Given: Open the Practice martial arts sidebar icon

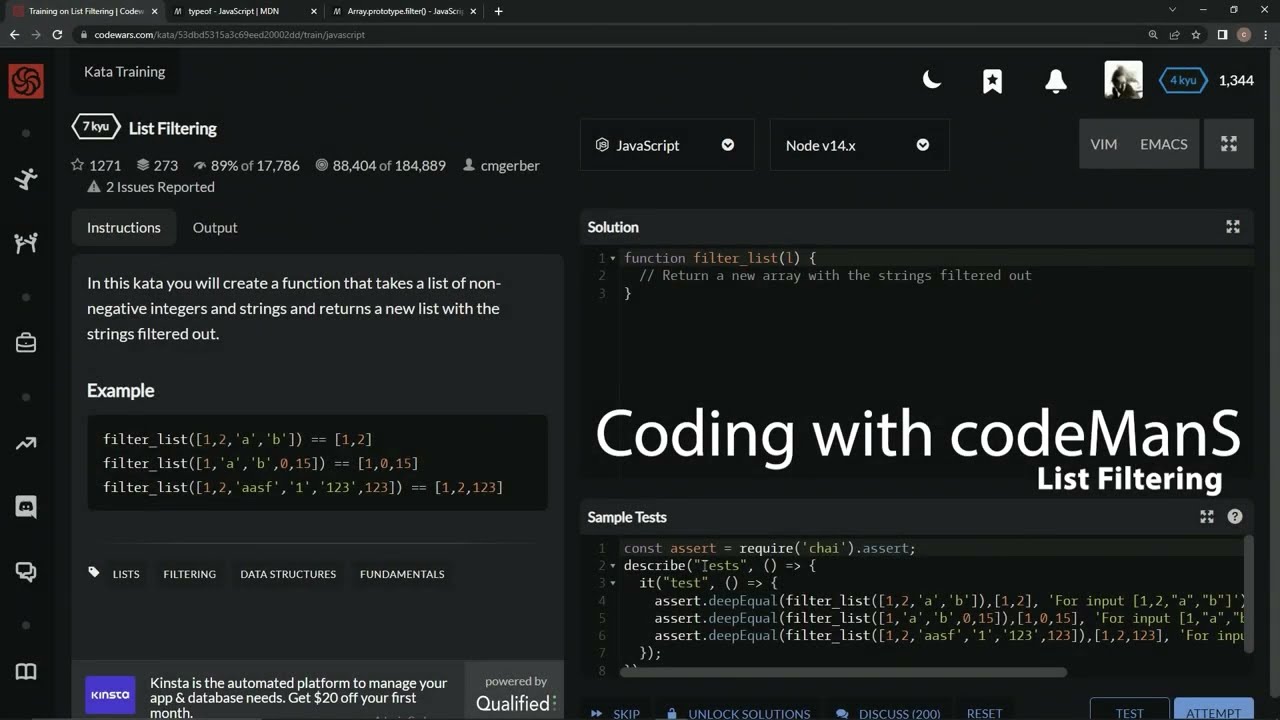Looking at the screenshot, I should pos(26,179).
